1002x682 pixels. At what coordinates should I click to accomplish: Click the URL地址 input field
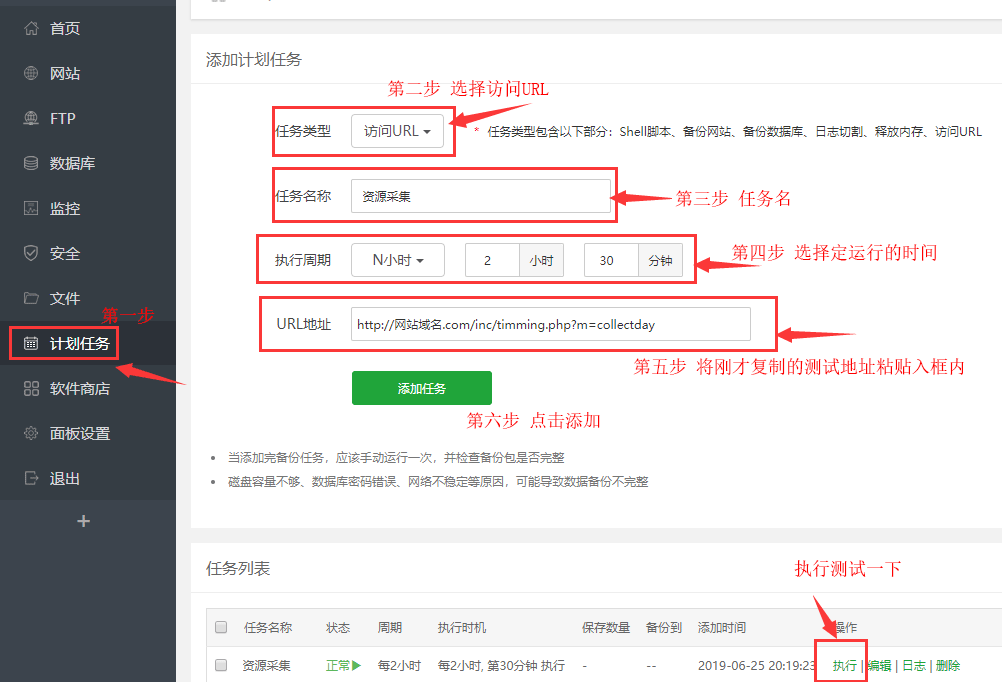coord(550,324)
